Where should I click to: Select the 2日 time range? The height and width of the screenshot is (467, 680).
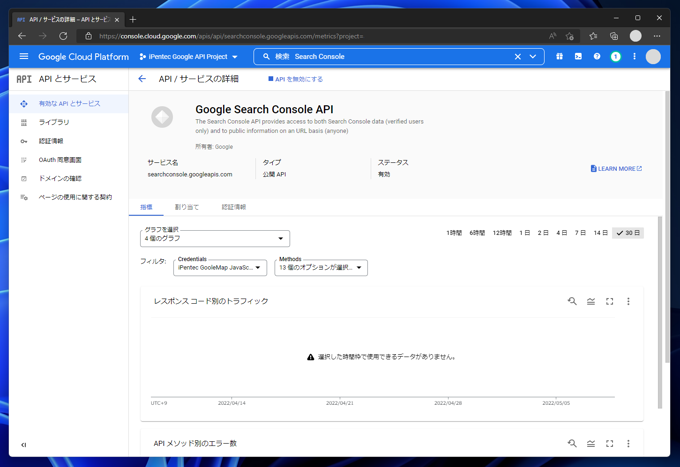543,233
